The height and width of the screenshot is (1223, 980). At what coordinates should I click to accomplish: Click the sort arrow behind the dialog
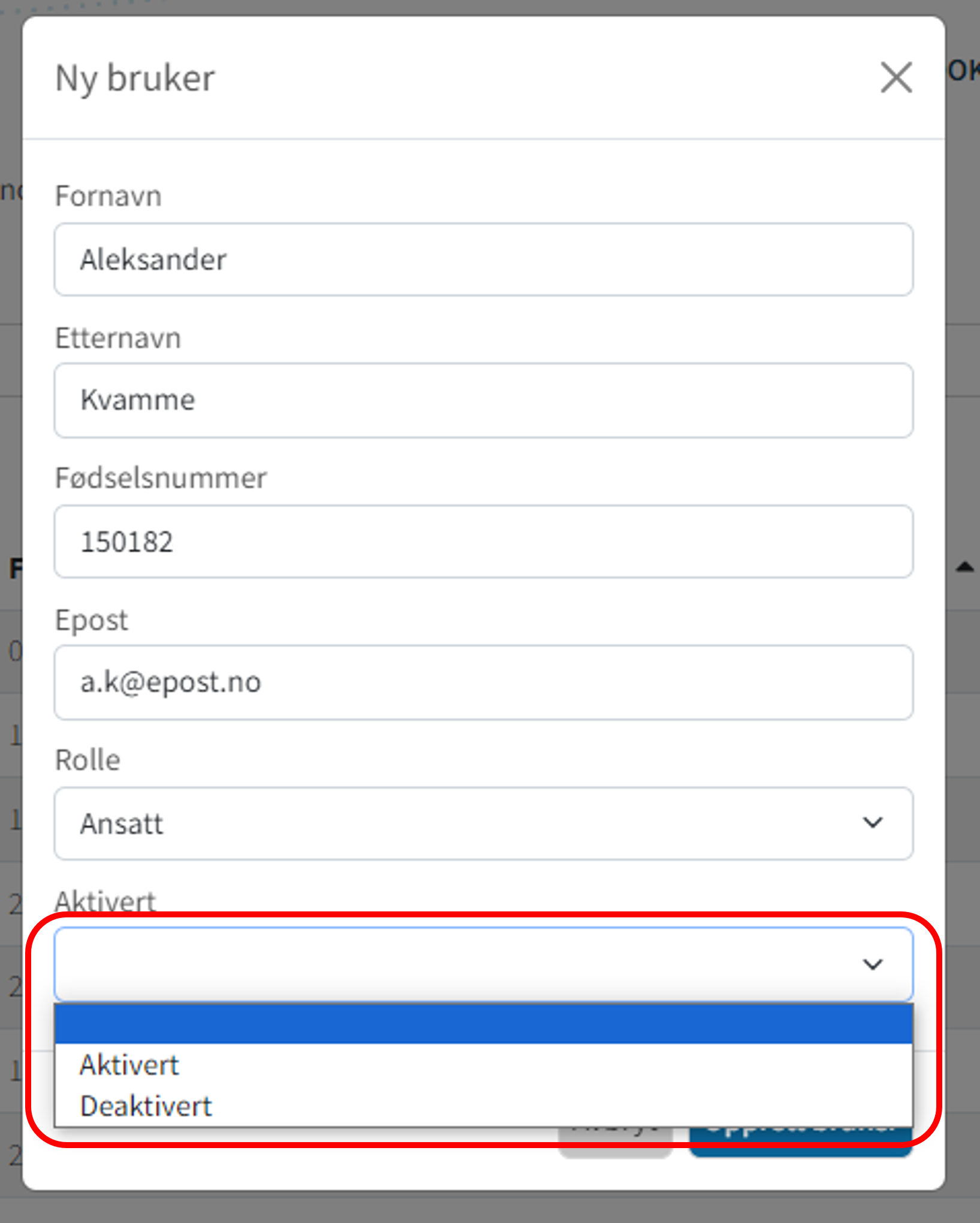(964, 566)
